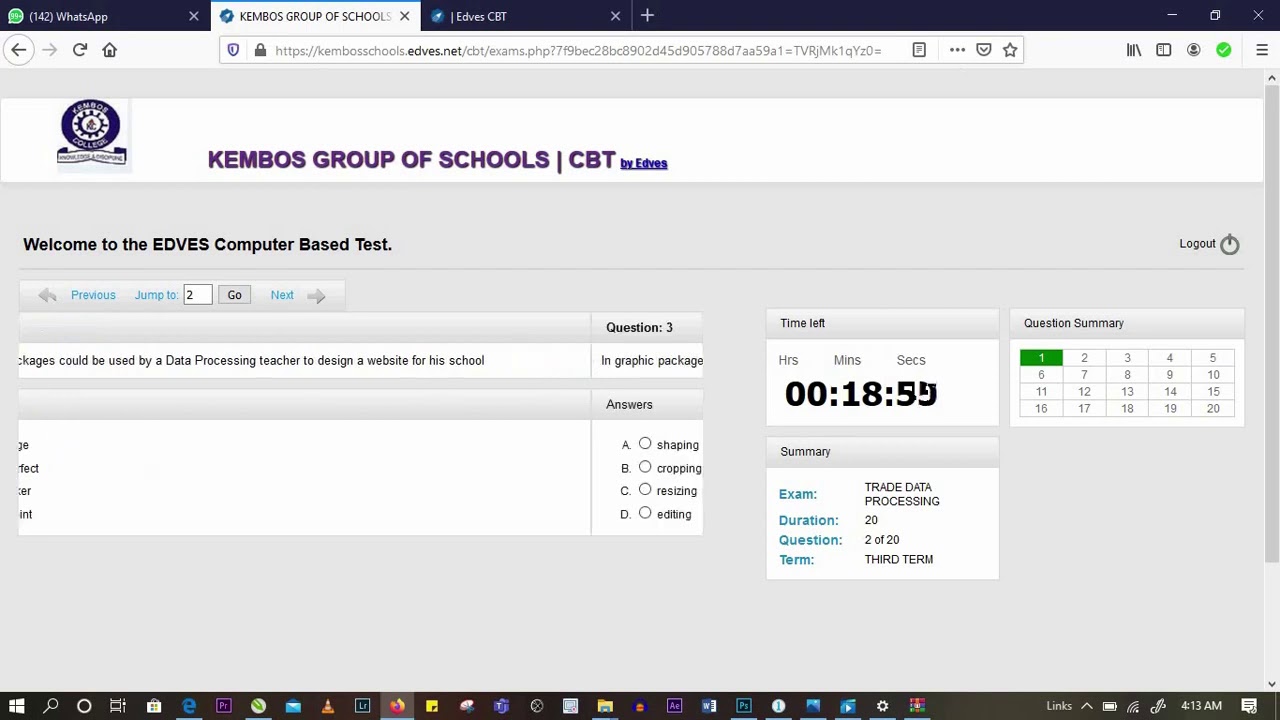The width and height of the screenshot is (1280, 720).
Task: Jump to question 5 in summary
Action: coord(1213,358)
